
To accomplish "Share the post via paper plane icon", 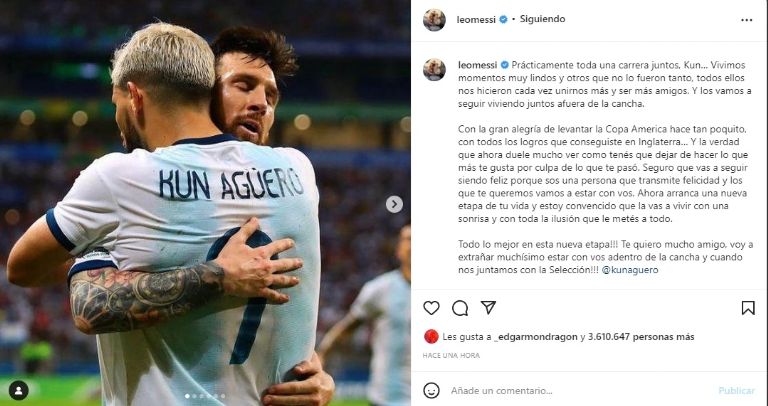I will [x=488, y=307].
